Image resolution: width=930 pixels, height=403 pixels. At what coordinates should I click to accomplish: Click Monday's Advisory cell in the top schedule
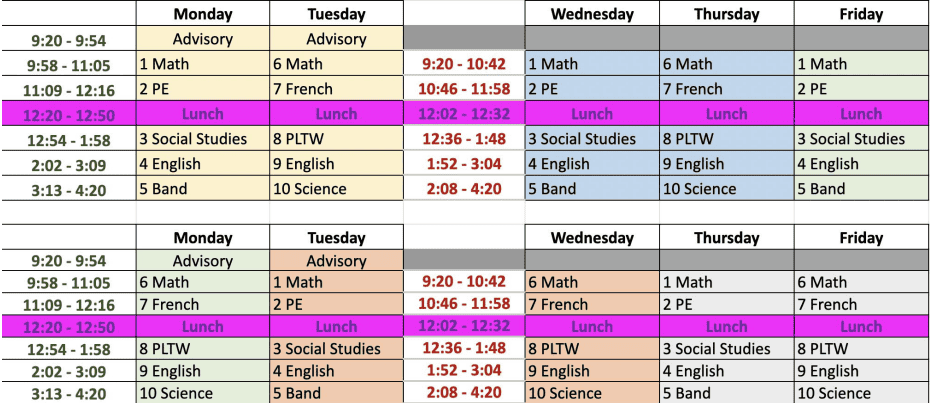[x=203, y=39]
